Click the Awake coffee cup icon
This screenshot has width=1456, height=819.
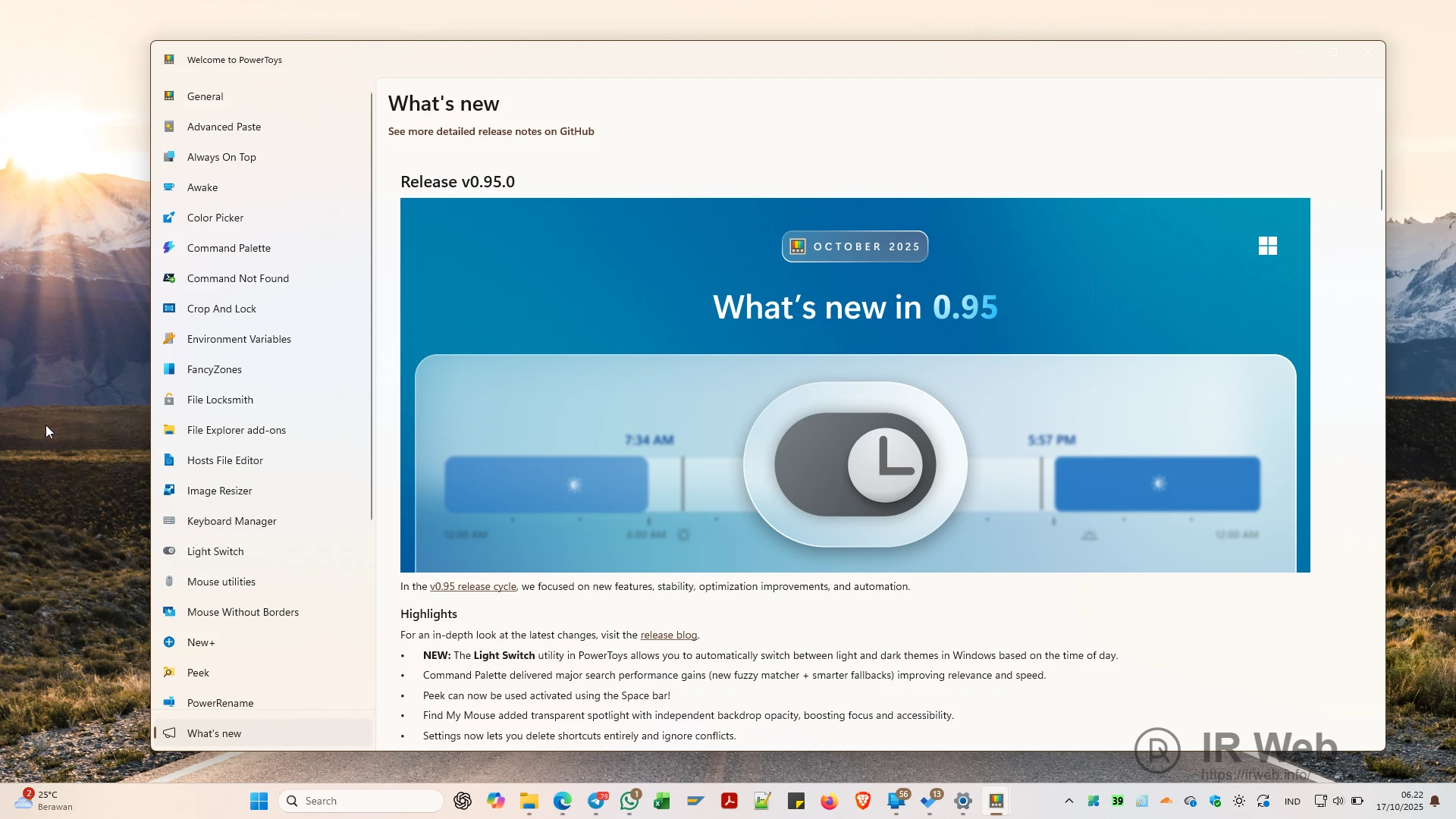(x=169, y=187)
